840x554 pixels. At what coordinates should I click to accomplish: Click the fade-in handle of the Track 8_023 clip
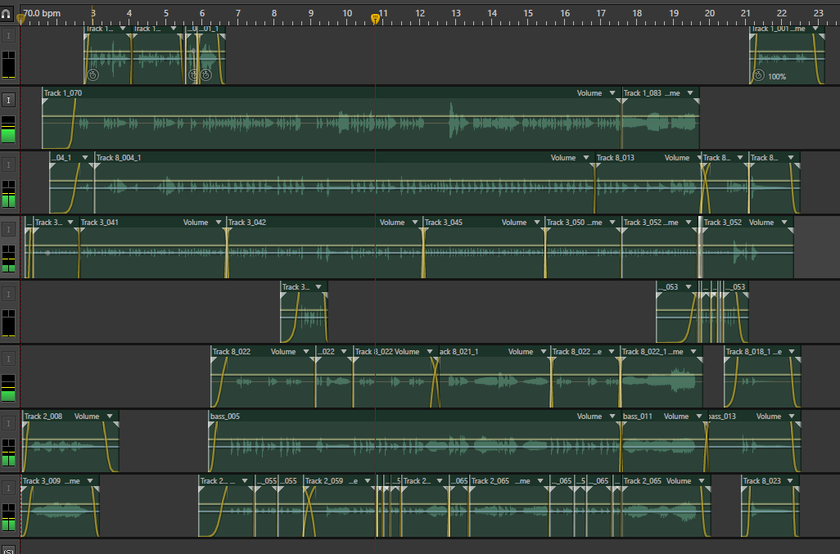click(745, 489)
